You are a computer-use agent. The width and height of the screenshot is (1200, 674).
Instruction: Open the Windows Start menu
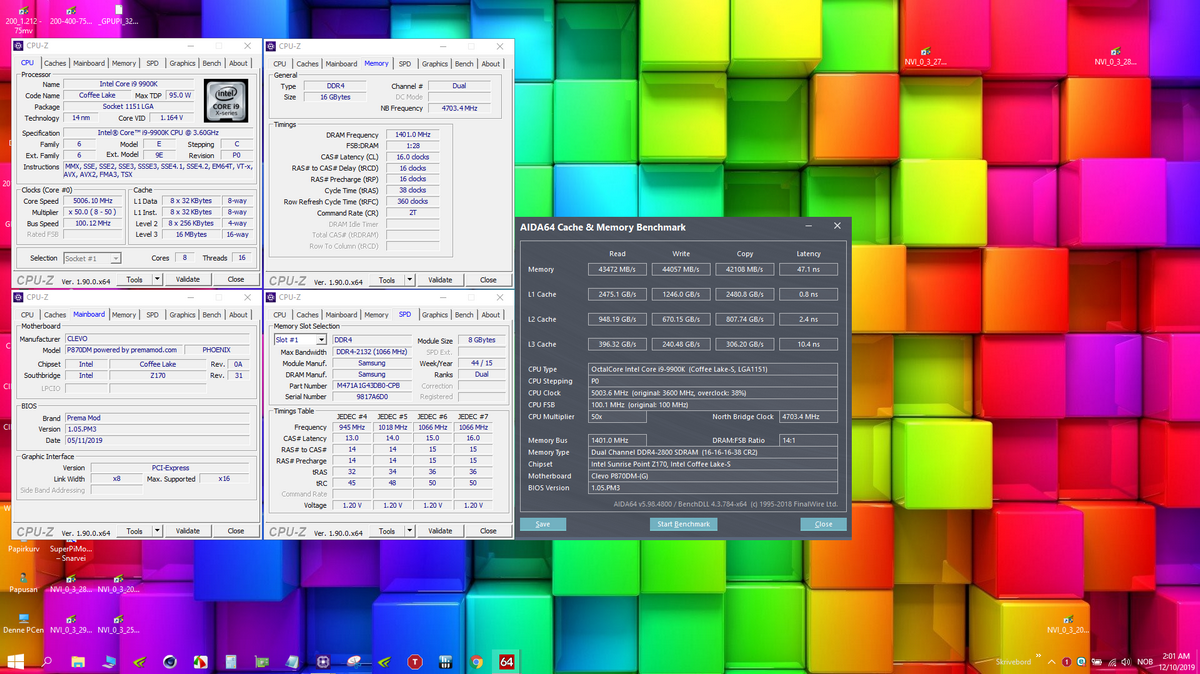(x=16, y=661)
